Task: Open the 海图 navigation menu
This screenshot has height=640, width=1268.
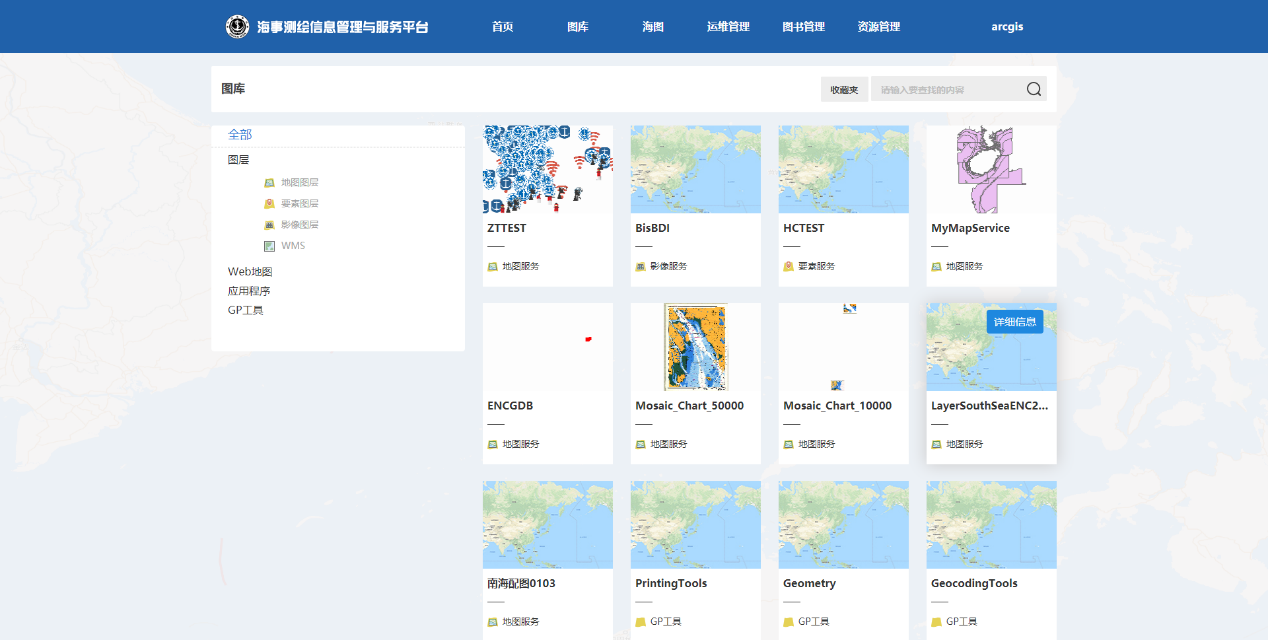Action: click(x=653, y=27)
